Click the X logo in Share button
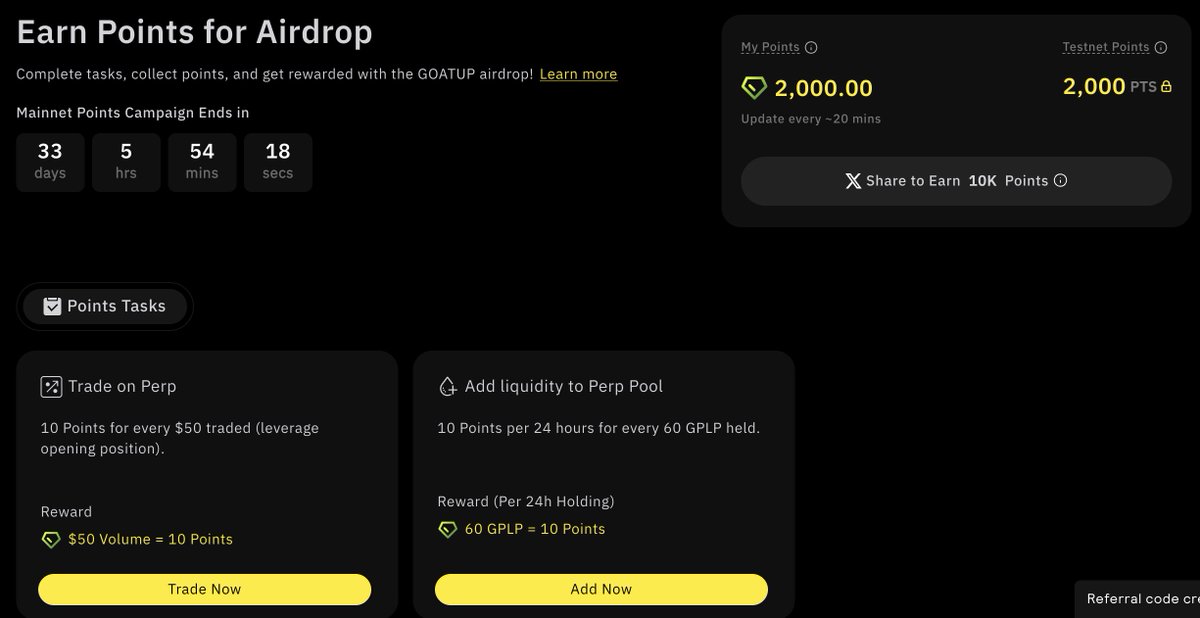Image resolution: width=1200 pixels, height=618 pixels. [x=853, y=181]
